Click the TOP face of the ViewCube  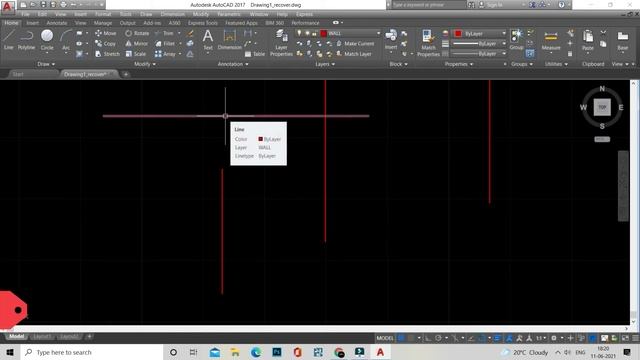point(602,107)
